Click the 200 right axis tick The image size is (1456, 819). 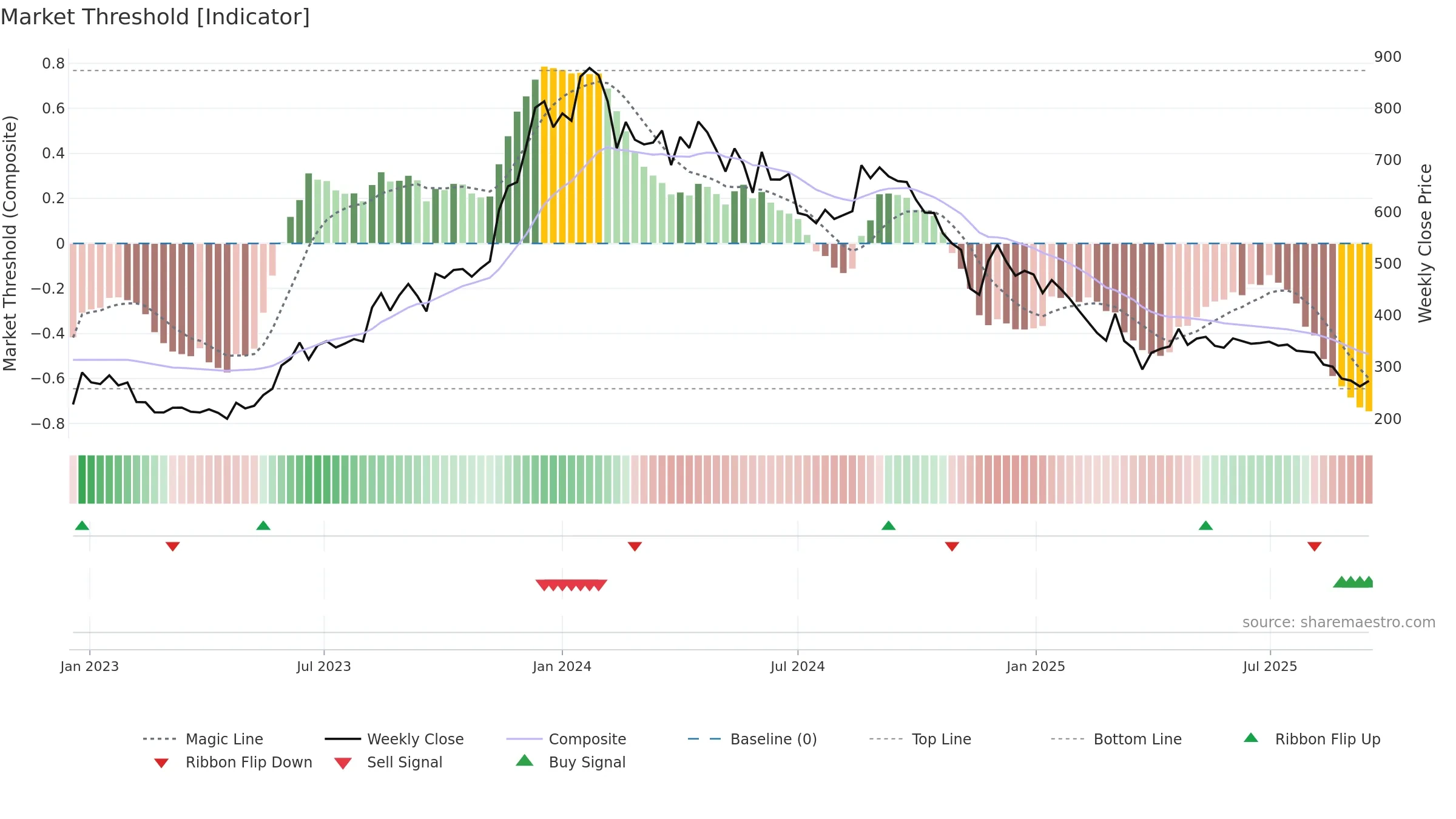click(x=1388, y=419)
